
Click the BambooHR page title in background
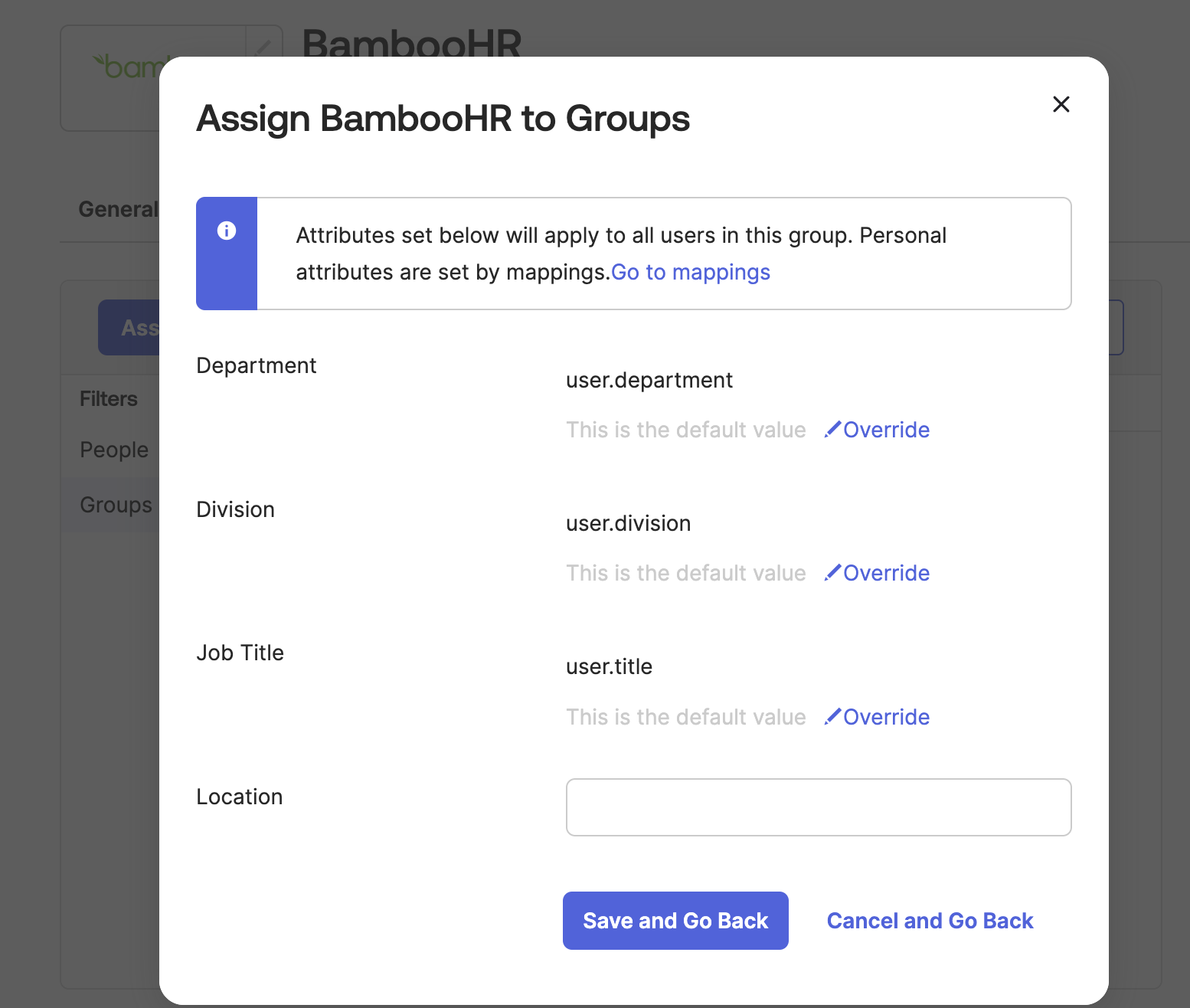pos(412,43)
